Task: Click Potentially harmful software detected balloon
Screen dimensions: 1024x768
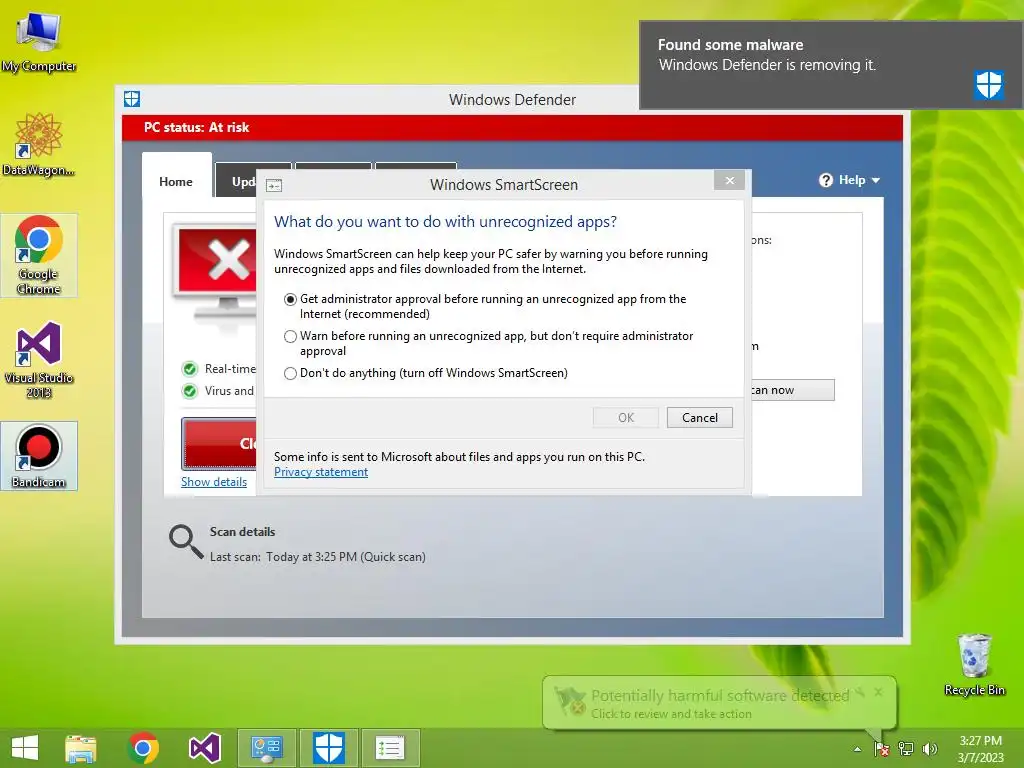Action: coord(719,703)
